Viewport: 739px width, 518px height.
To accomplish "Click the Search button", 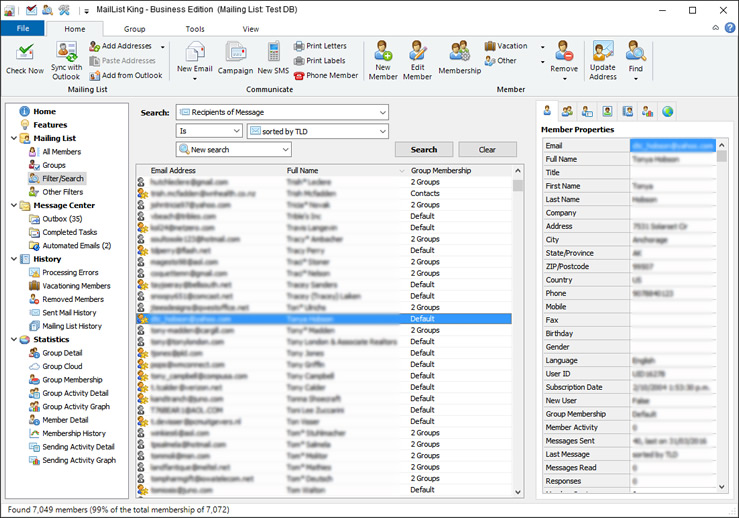I will pos(424,149).
